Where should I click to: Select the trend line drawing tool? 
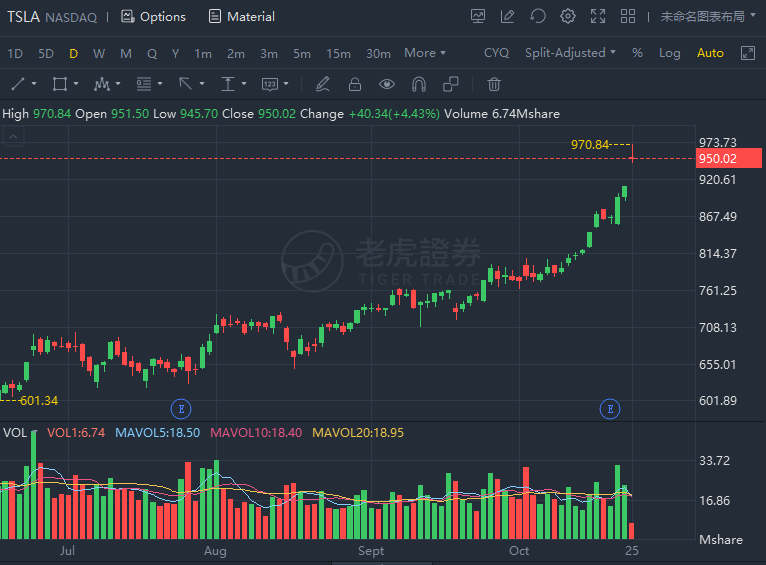point(18,84)
